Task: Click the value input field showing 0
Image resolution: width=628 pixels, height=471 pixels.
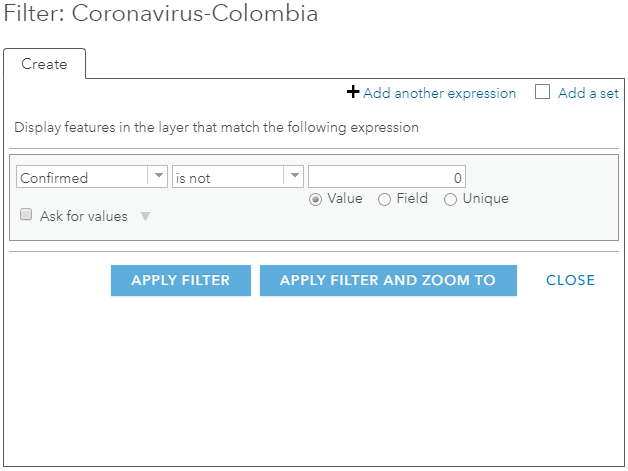Action: point(387,177)
